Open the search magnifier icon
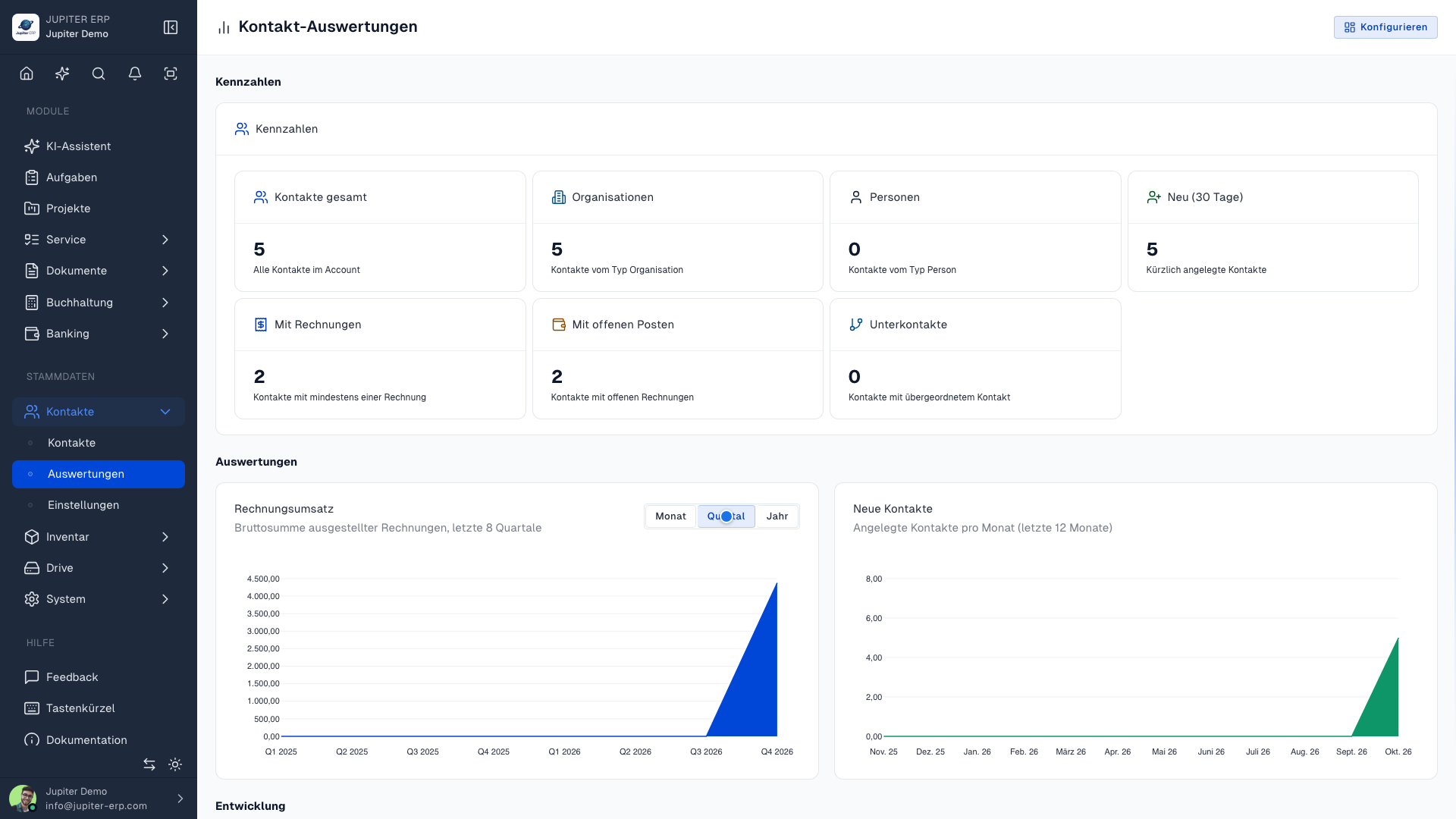 point(99,74)
